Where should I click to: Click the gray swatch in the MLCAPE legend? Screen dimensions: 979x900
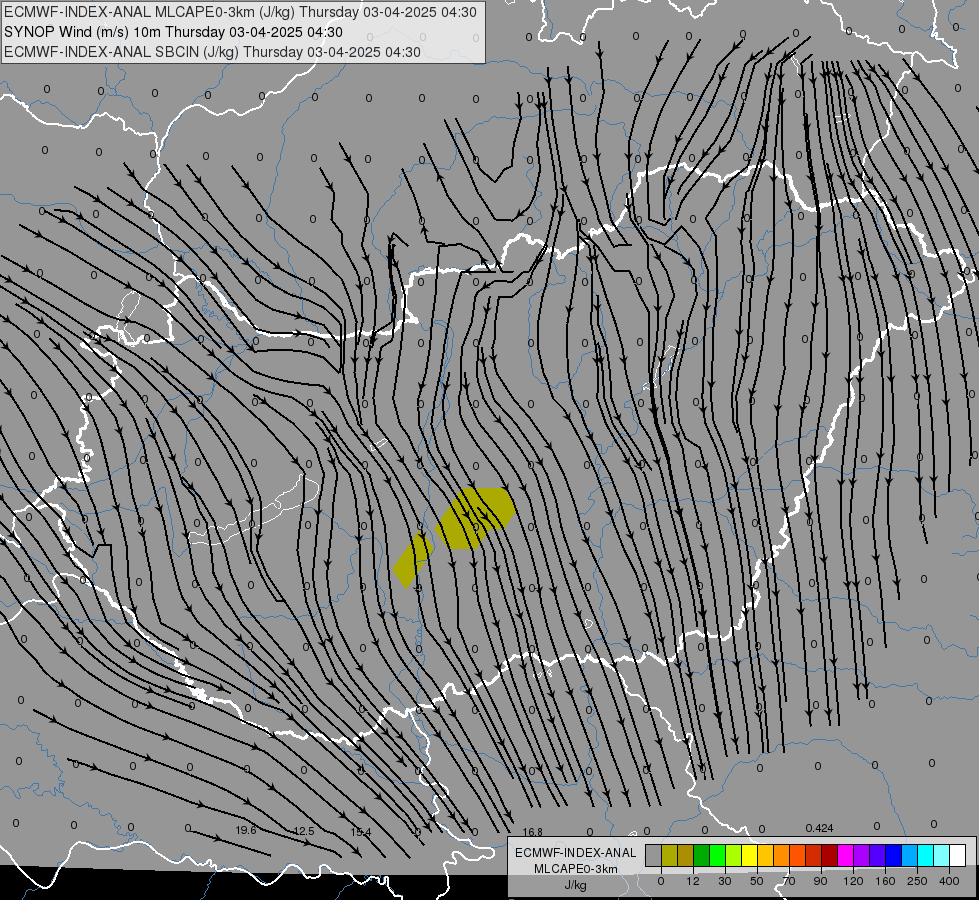[653, 855]
